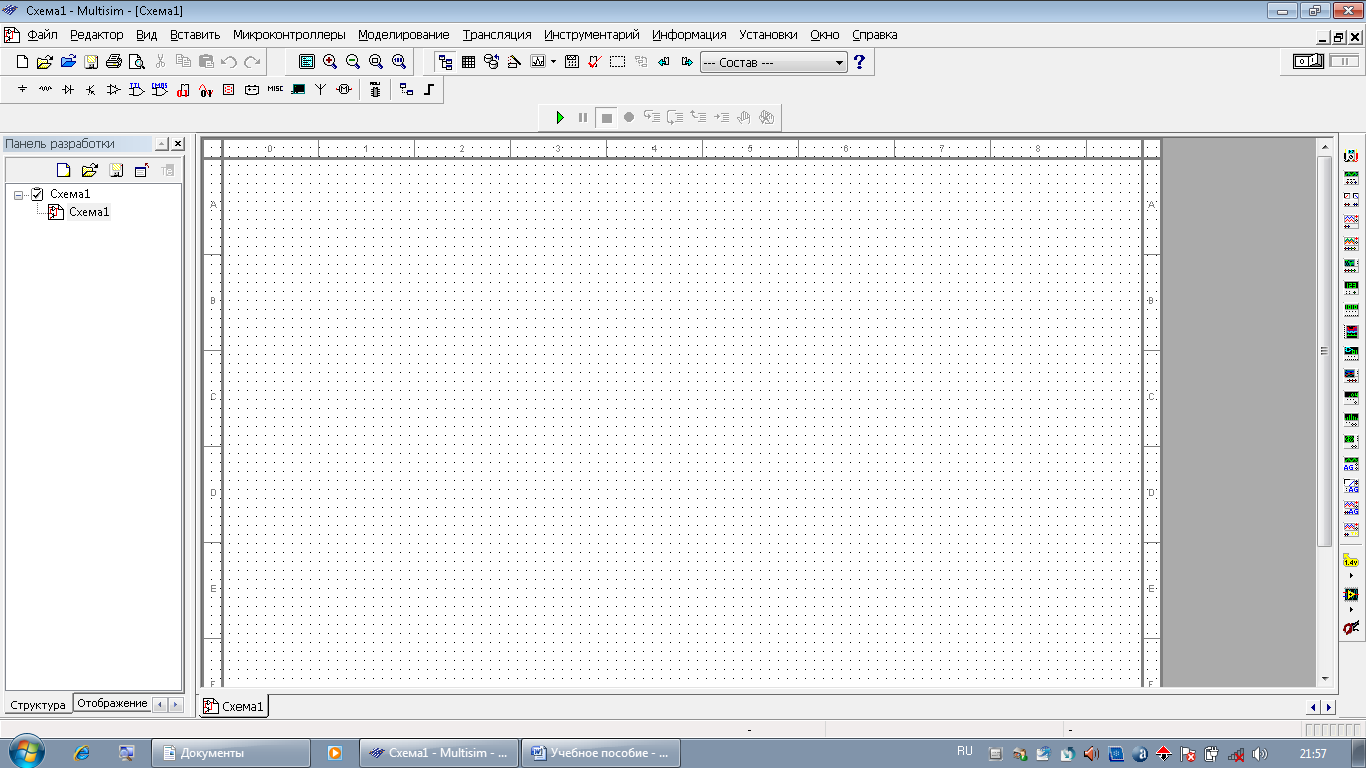Select the Схема1 child schematic in tree

(89, 212)
